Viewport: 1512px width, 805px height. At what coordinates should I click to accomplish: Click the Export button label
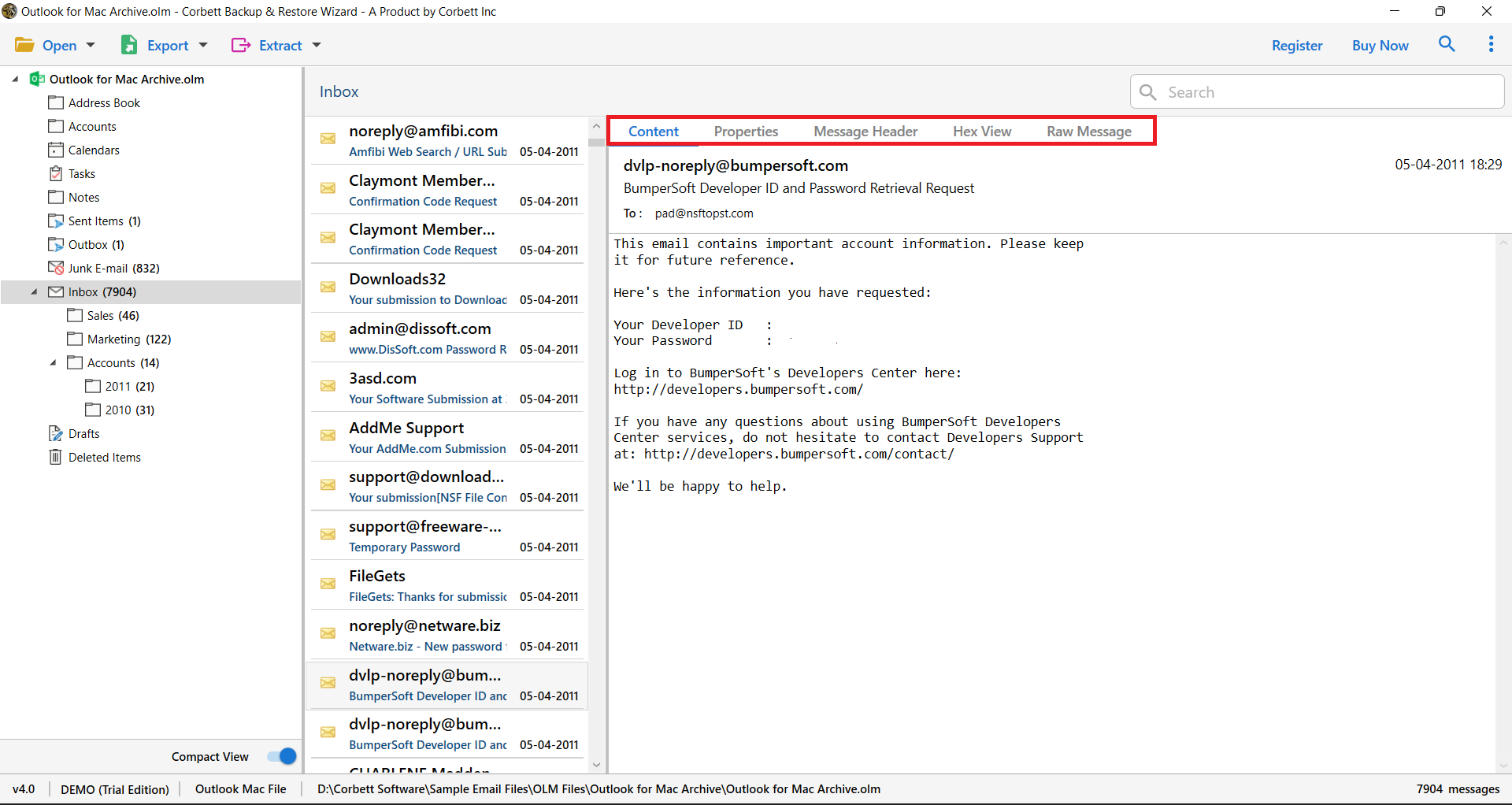[x=168, y=46]
